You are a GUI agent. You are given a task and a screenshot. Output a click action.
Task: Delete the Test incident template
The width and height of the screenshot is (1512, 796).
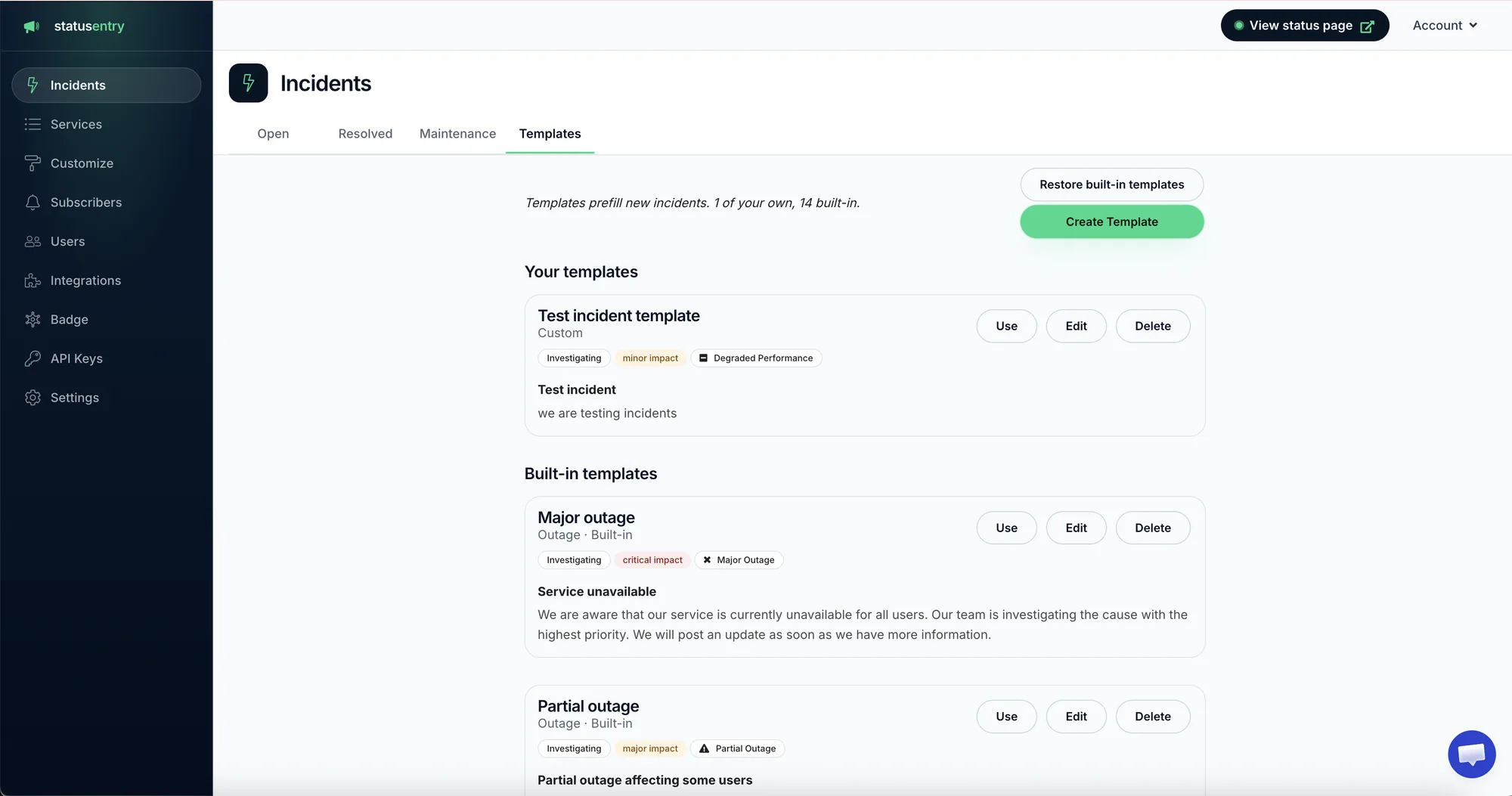click(1152, 326)
